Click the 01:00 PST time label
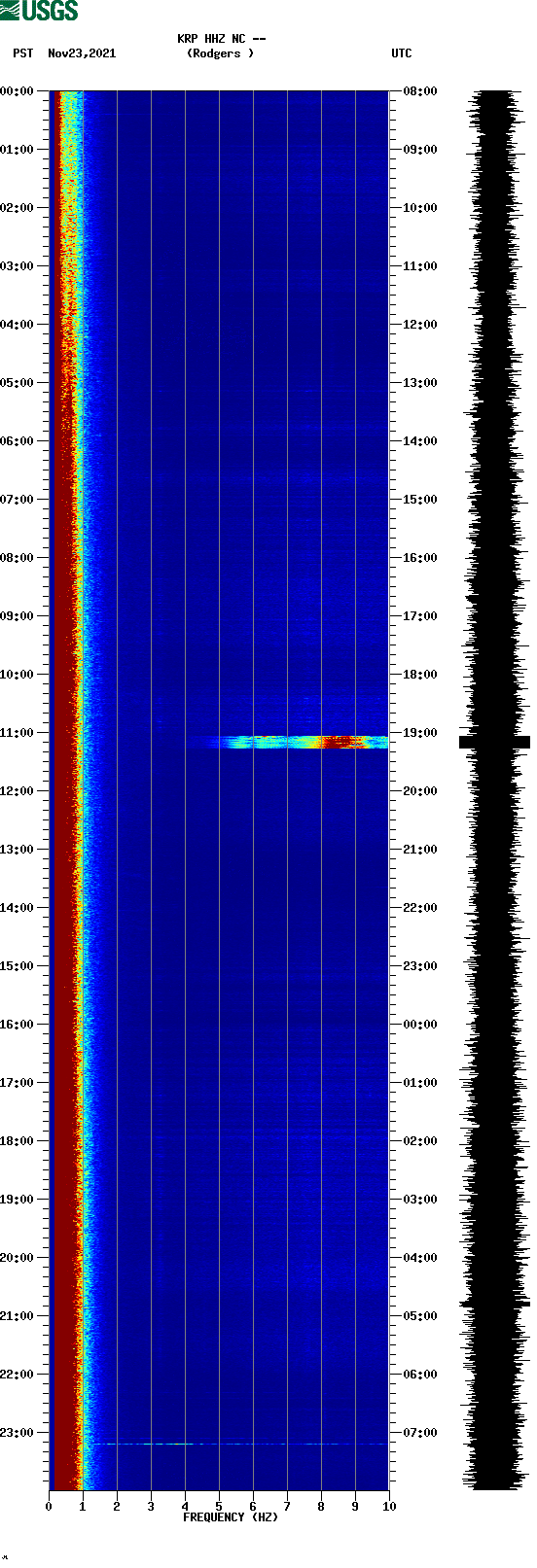 click(x=17, y=150)
